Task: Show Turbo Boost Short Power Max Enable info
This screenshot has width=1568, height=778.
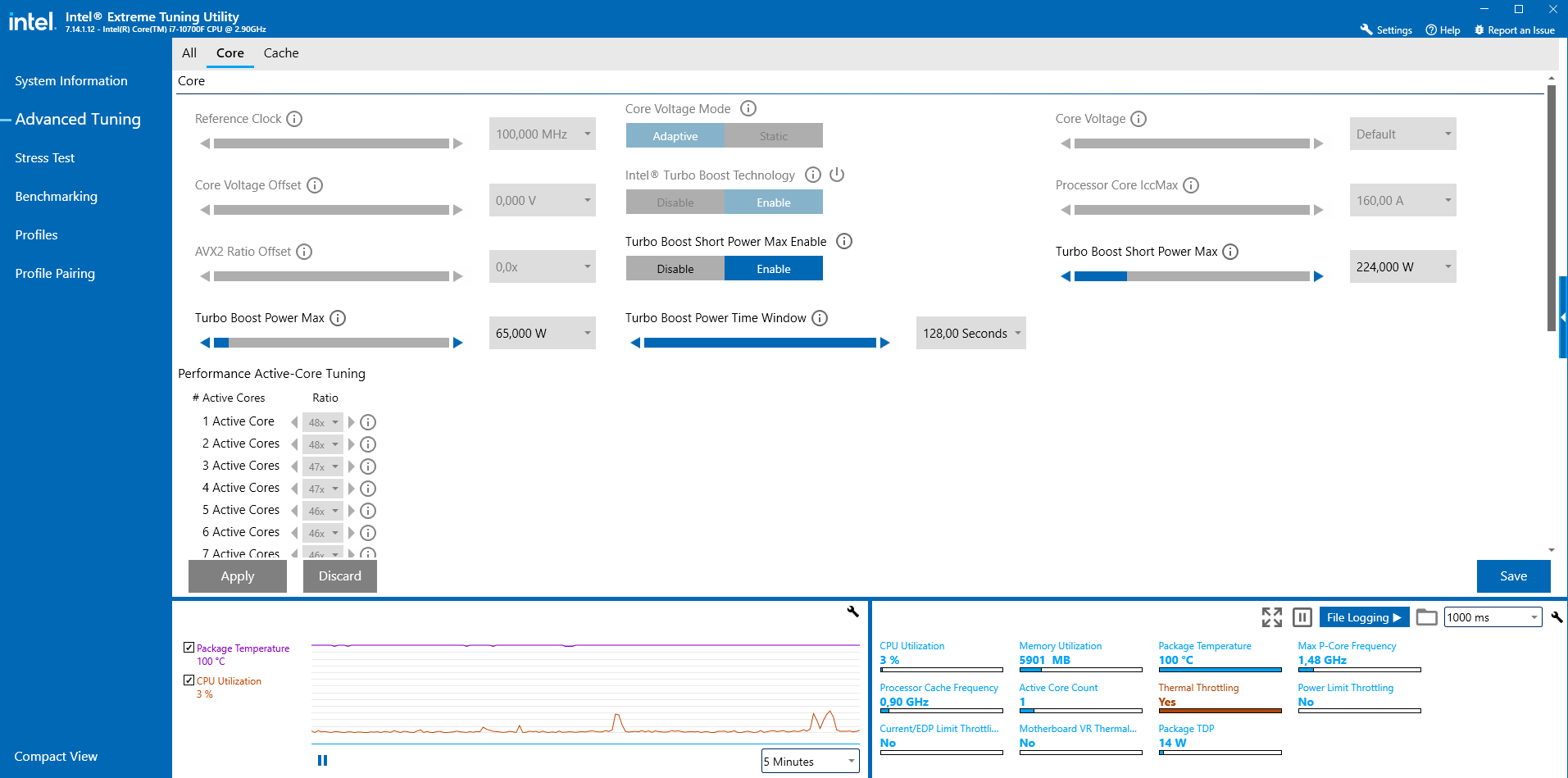Action: [844, 241]
